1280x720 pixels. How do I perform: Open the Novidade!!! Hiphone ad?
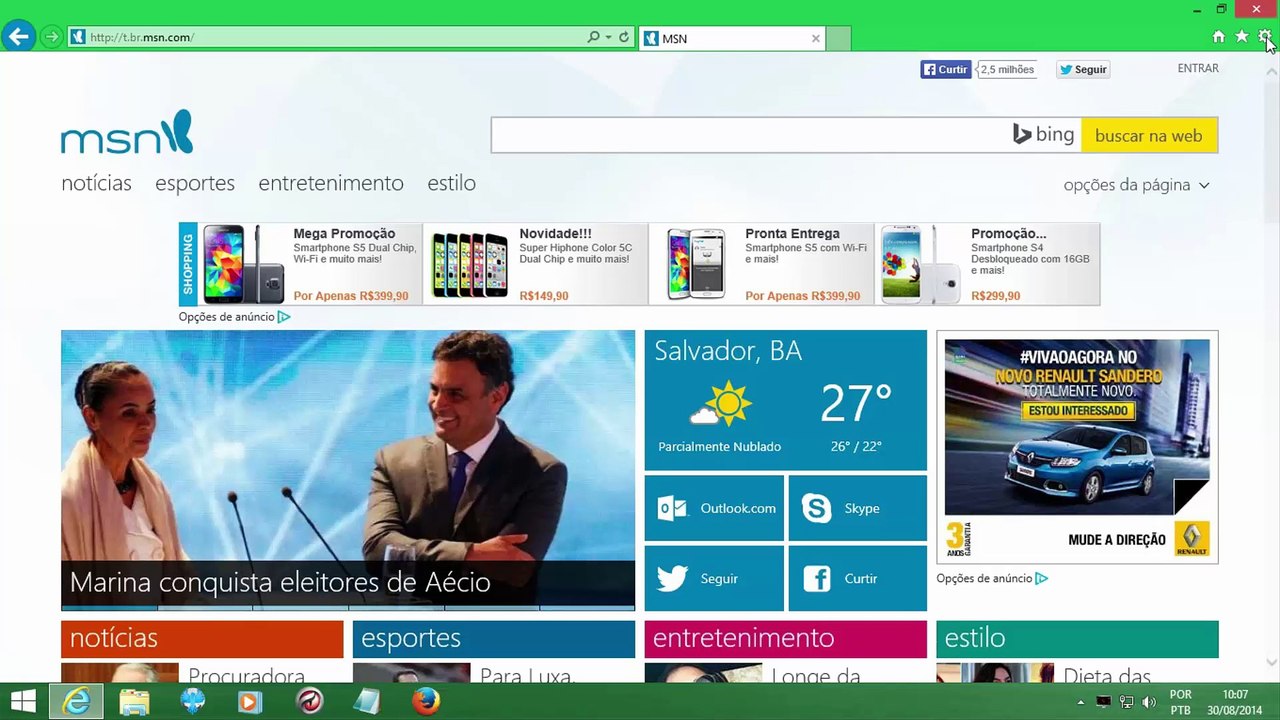click(x=535, y=264)
